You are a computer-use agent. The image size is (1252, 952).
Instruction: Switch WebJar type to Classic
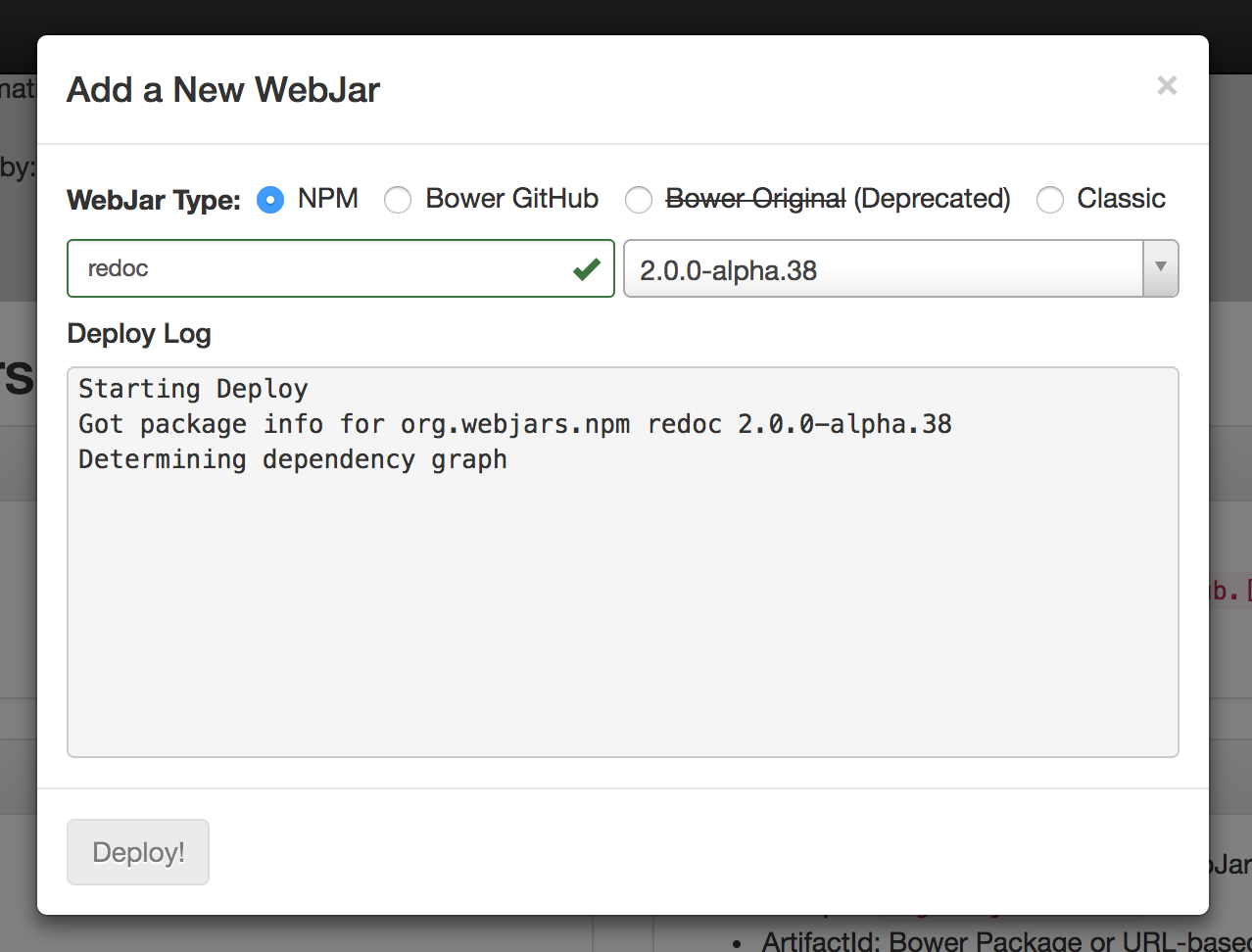(x=1050, y=199)
